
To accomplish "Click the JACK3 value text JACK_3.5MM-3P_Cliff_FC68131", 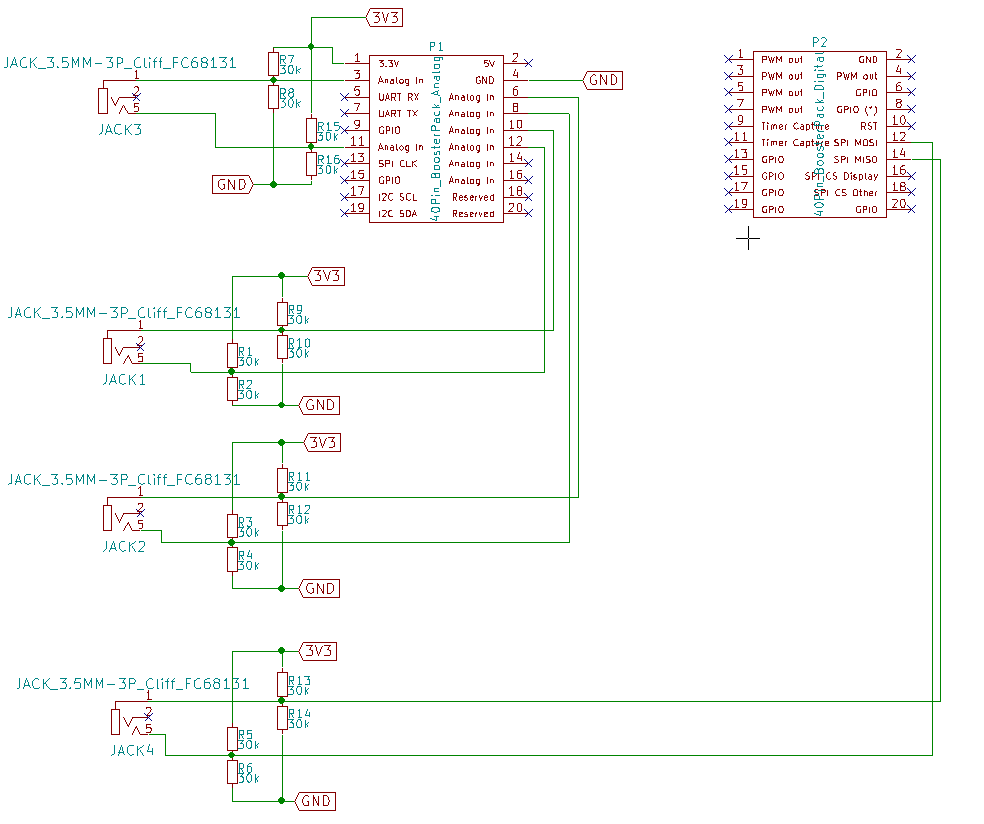I will (x=120, y=63).
